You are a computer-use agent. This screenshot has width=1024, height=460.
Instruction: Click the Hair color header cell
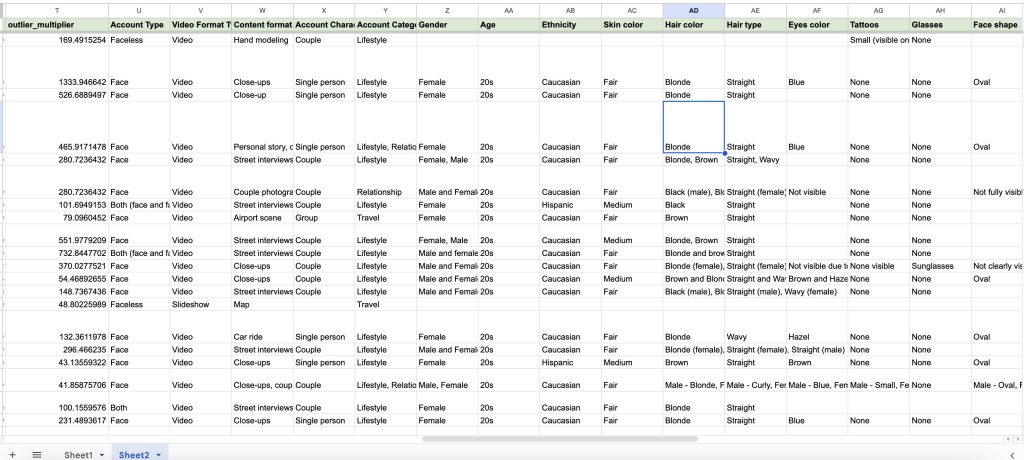[693, 23]
